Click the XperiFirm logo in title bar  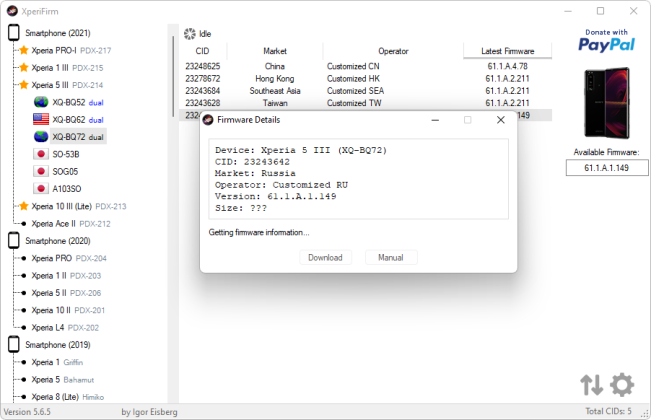click(x=12, y=11)
